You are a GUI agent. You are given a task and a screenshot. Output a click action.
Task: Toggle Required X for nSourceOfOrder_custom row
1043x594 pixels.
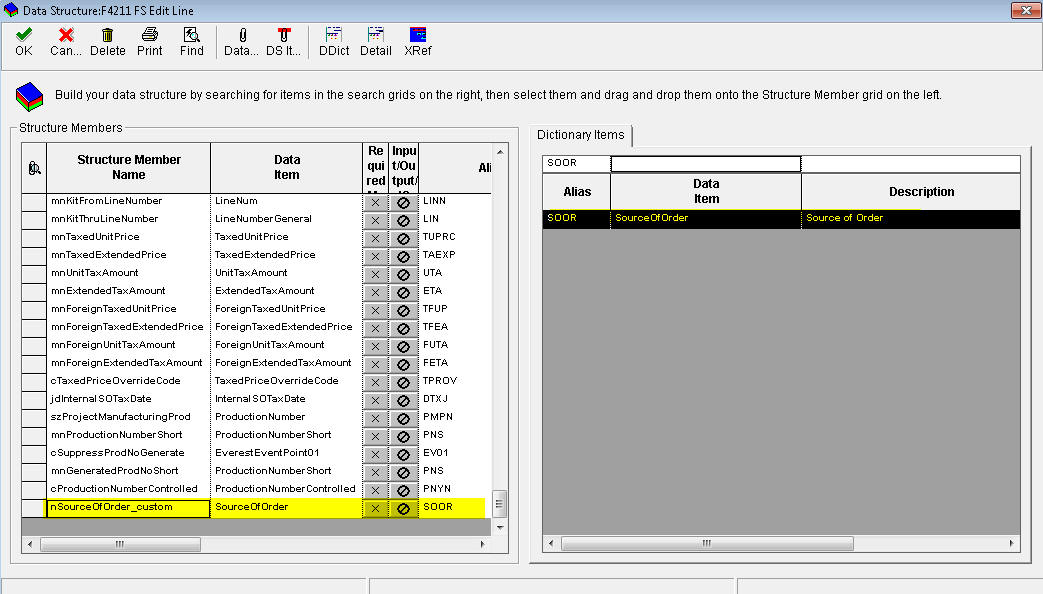tap(375, 508)
